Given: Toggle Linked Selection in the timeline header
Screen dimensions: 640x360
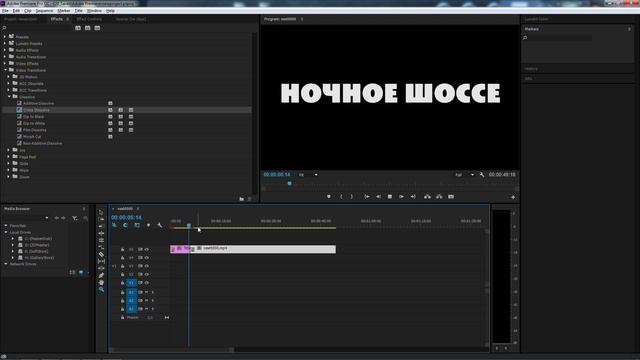Looking at the screenshot, I should [137, 225].
